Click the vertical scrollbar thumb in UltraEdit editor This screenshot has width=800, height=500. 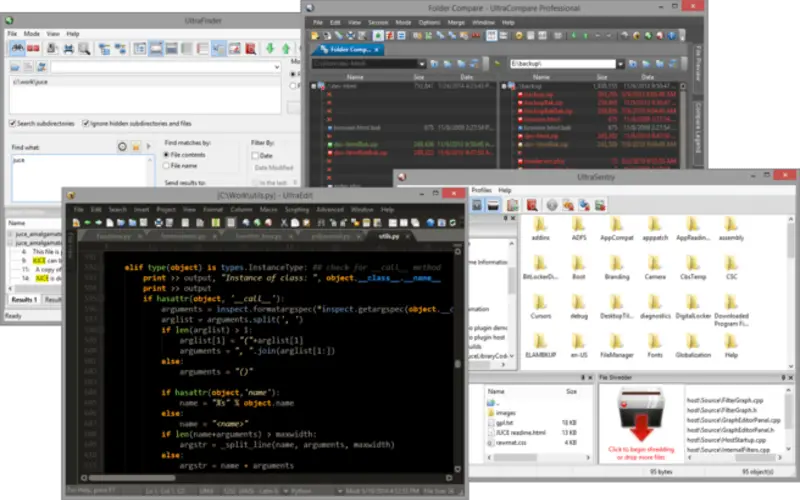click(x=458, y=363)
